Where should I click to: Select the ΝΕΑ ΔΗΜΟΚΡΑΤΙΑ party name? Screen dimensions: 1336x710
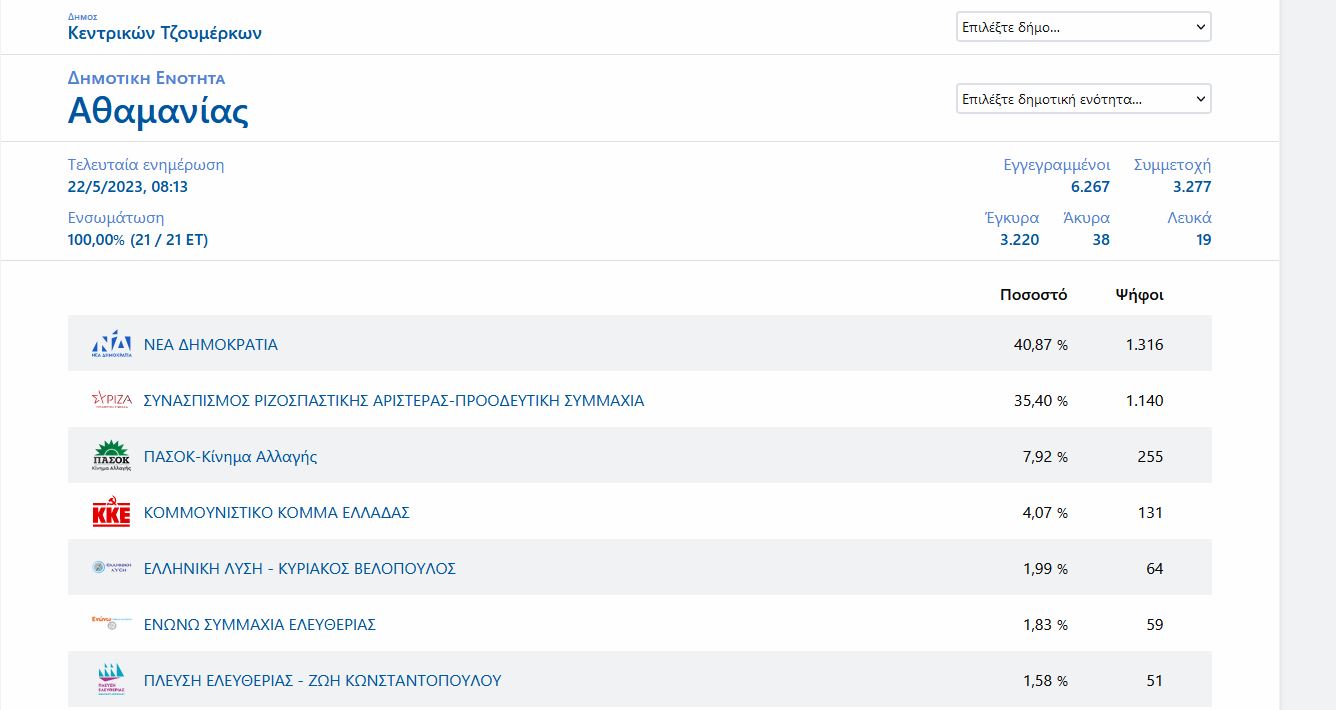click(x=211, y=345)
